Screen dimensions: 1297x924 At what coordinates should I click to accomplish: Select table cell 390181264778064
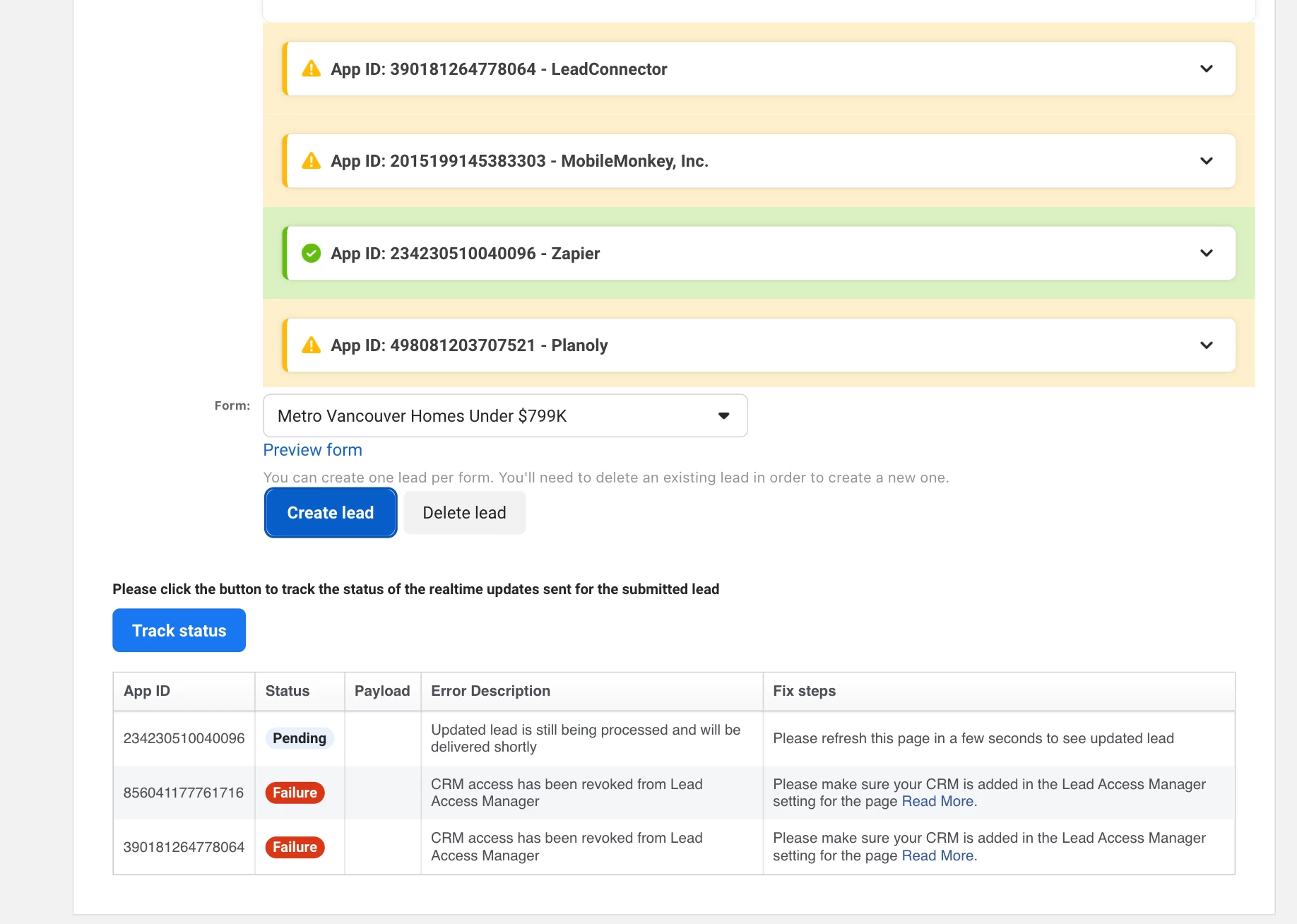point(184,847)
